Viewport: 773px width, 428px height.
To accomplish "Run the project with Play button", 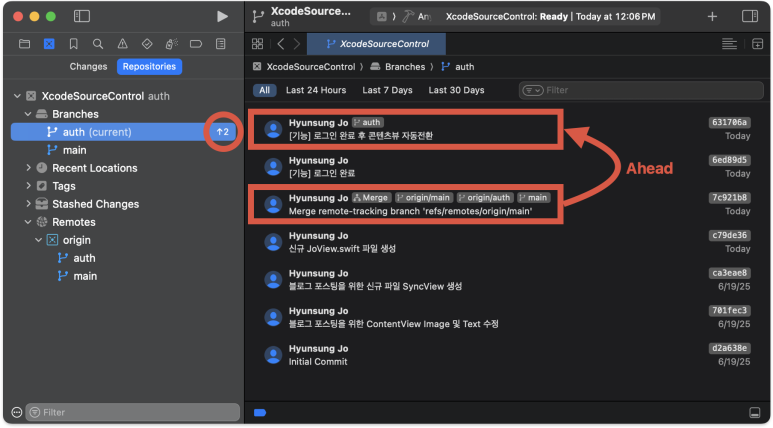I will [x=222, y=16].
